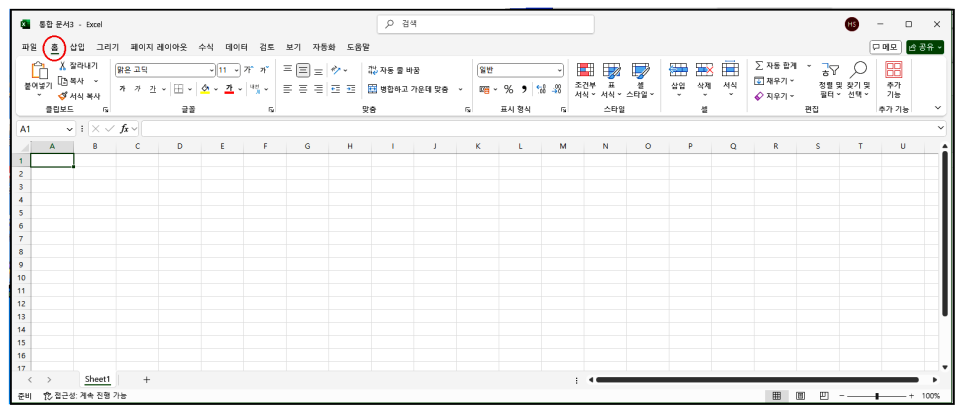Click the search box labeled 검색
The image size is (966, 409).
pos(485,24)
